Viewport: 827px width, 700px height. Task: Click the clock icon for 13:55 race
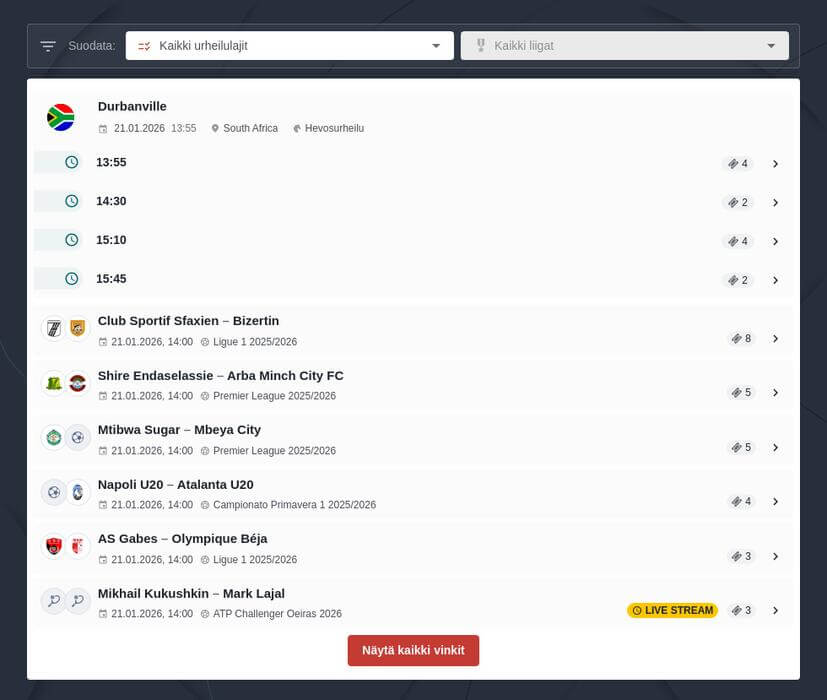(x=72, y=162)
